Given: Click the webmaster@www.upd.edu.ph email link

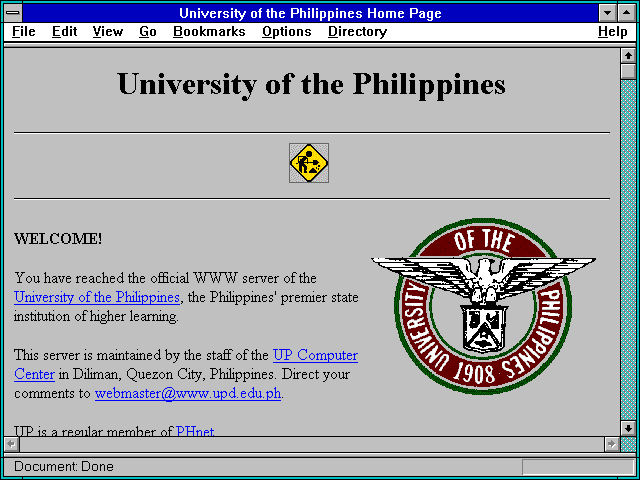Looking at the screenshot, I should point(188,393).
